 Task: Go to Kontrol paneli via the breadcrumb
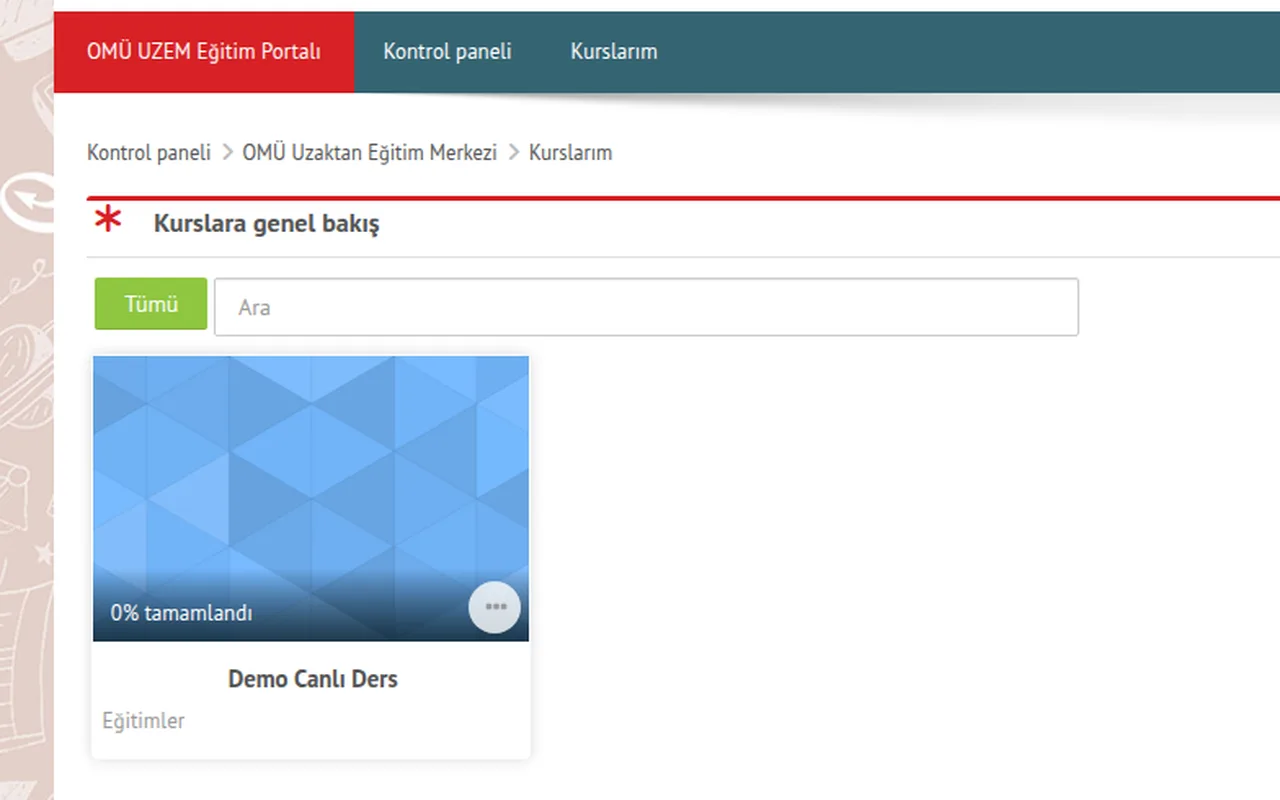(x=149, y=153)
